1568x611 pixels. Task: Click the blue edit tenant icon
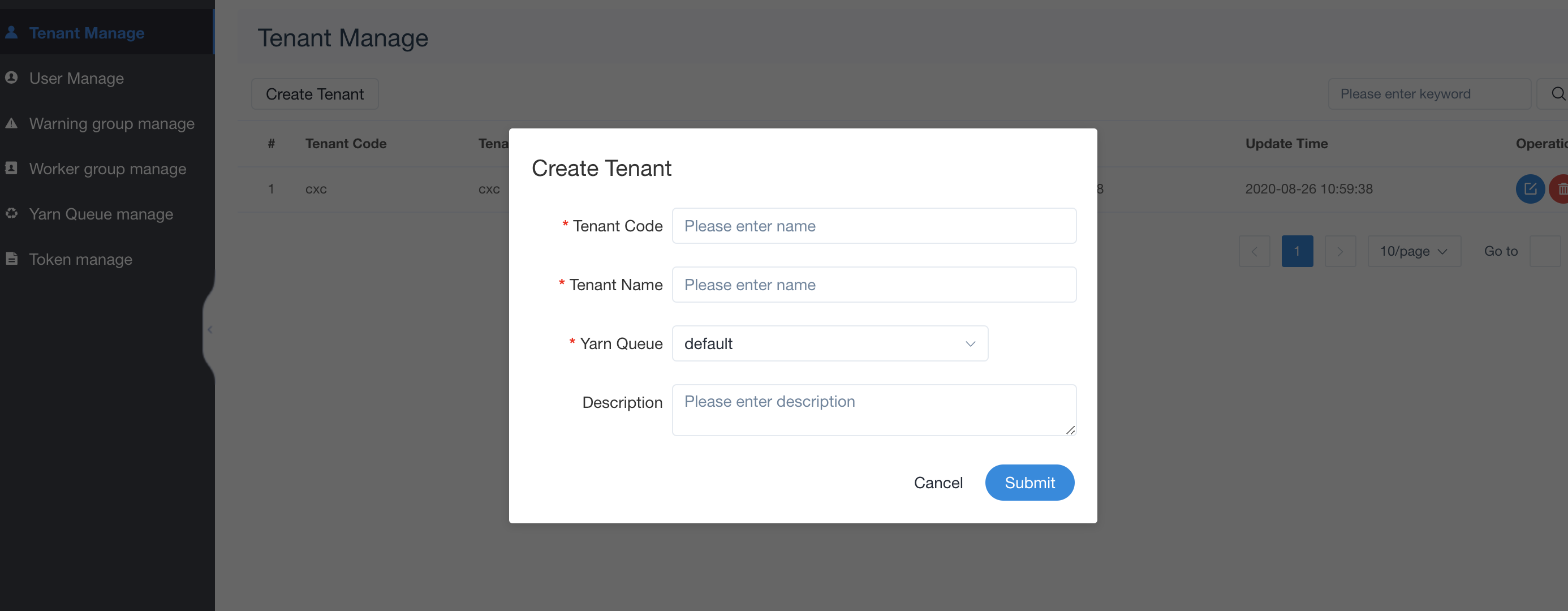(x=1530, y=188)
